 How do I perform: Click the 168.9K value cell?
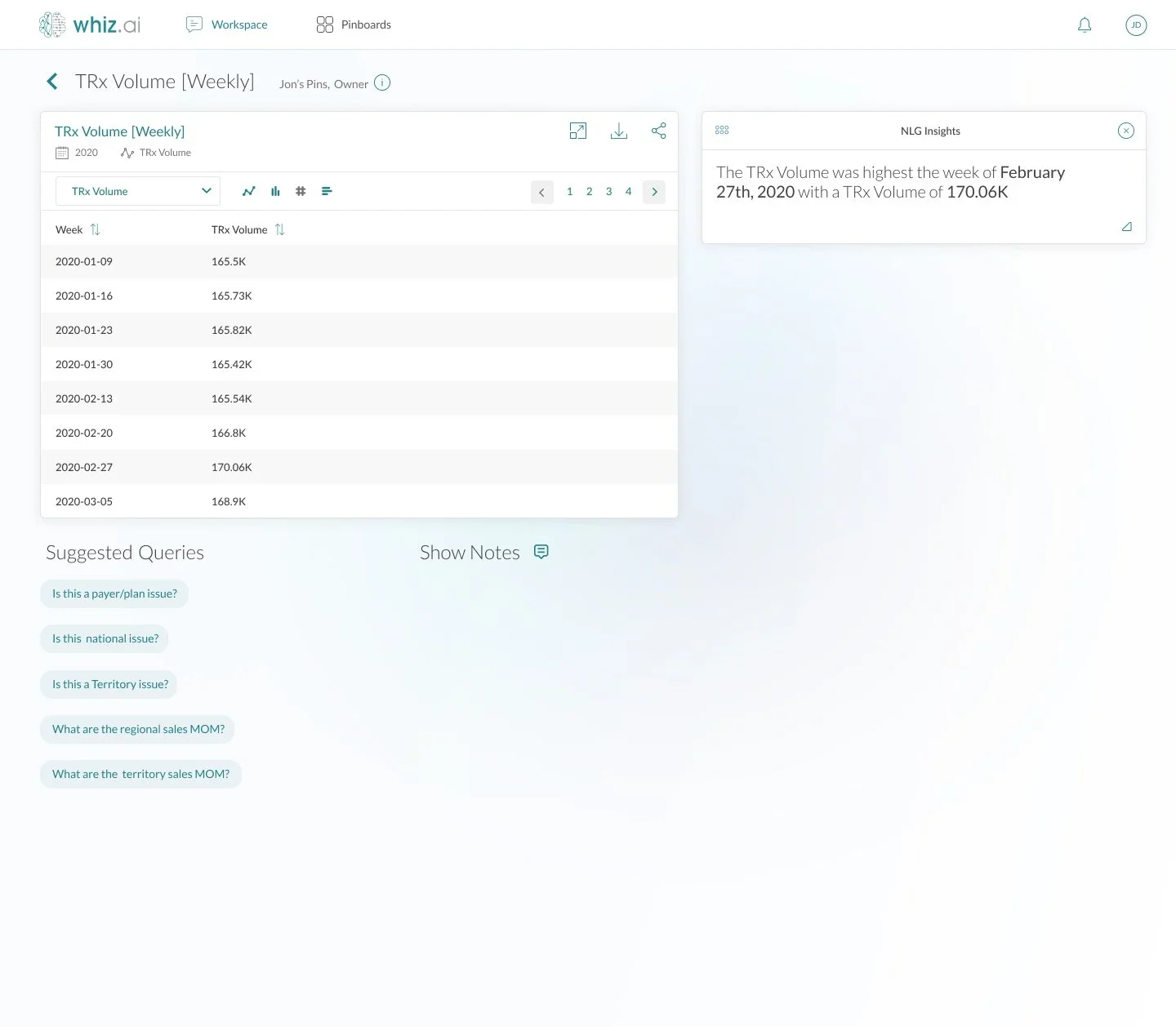[x=229, y=501]
